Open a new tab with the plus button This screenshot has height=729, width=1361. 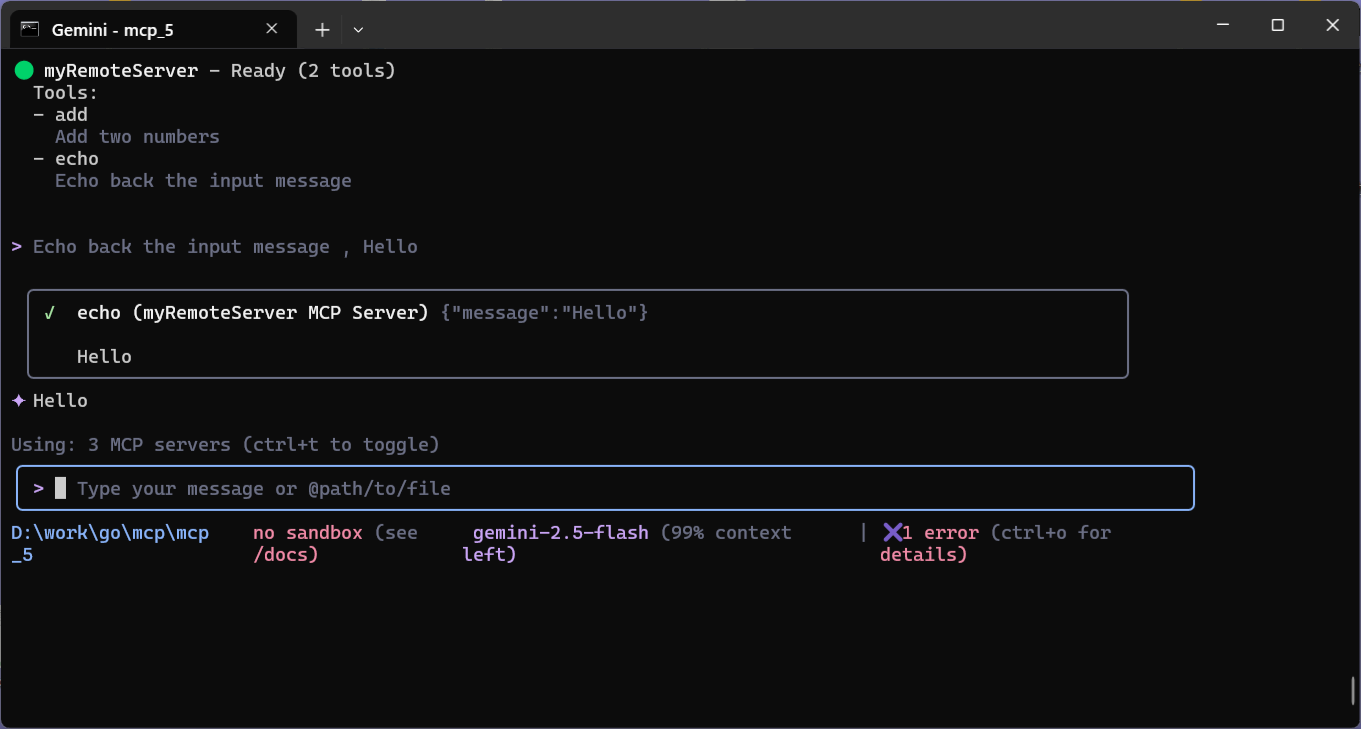(x=322, y=30)
